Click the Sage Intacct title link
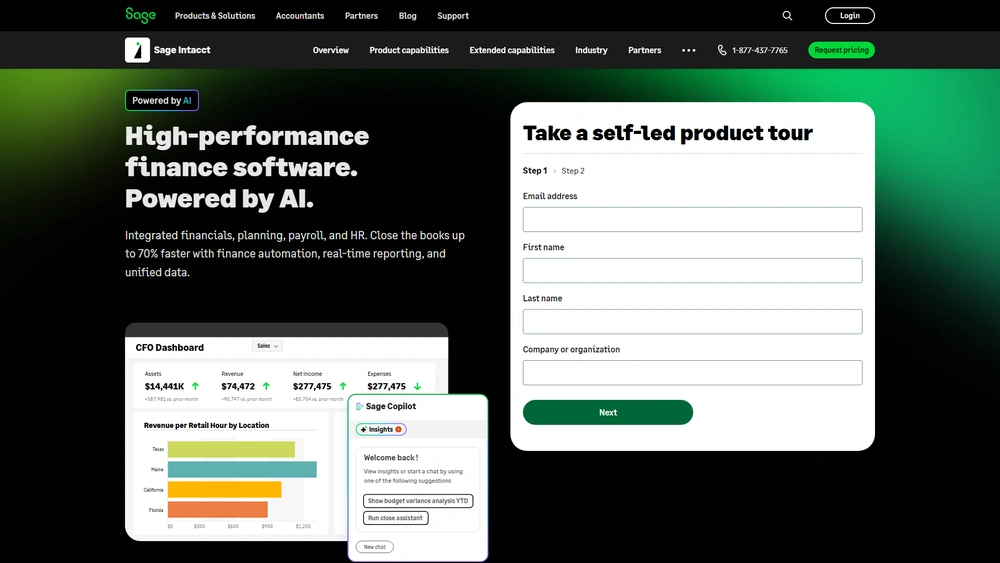1000x563 pixels. tap(182, 50)
